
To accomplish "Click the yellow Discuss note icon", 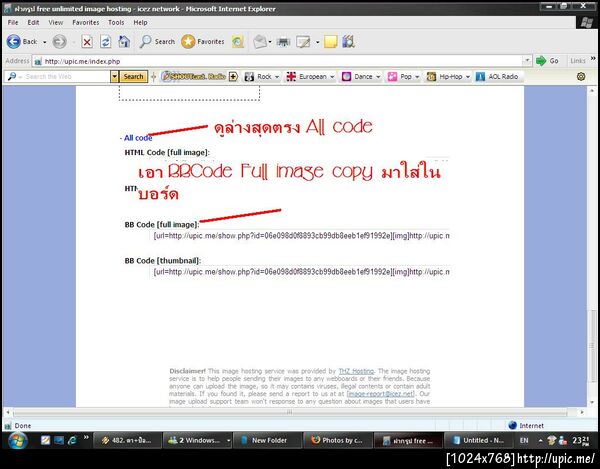I will pos(331,42).
